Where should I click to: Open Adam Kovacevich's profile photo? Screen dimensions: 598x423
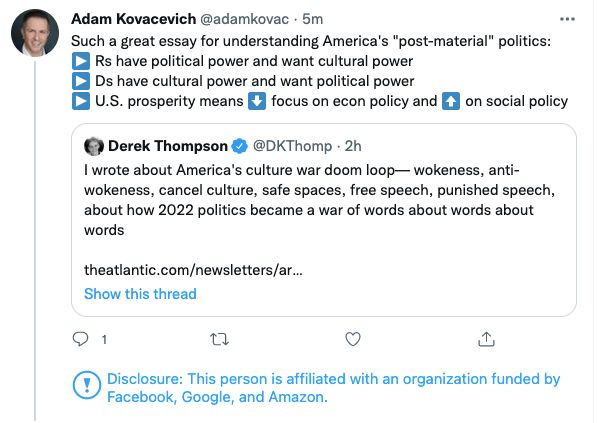[x=35, y=33]
